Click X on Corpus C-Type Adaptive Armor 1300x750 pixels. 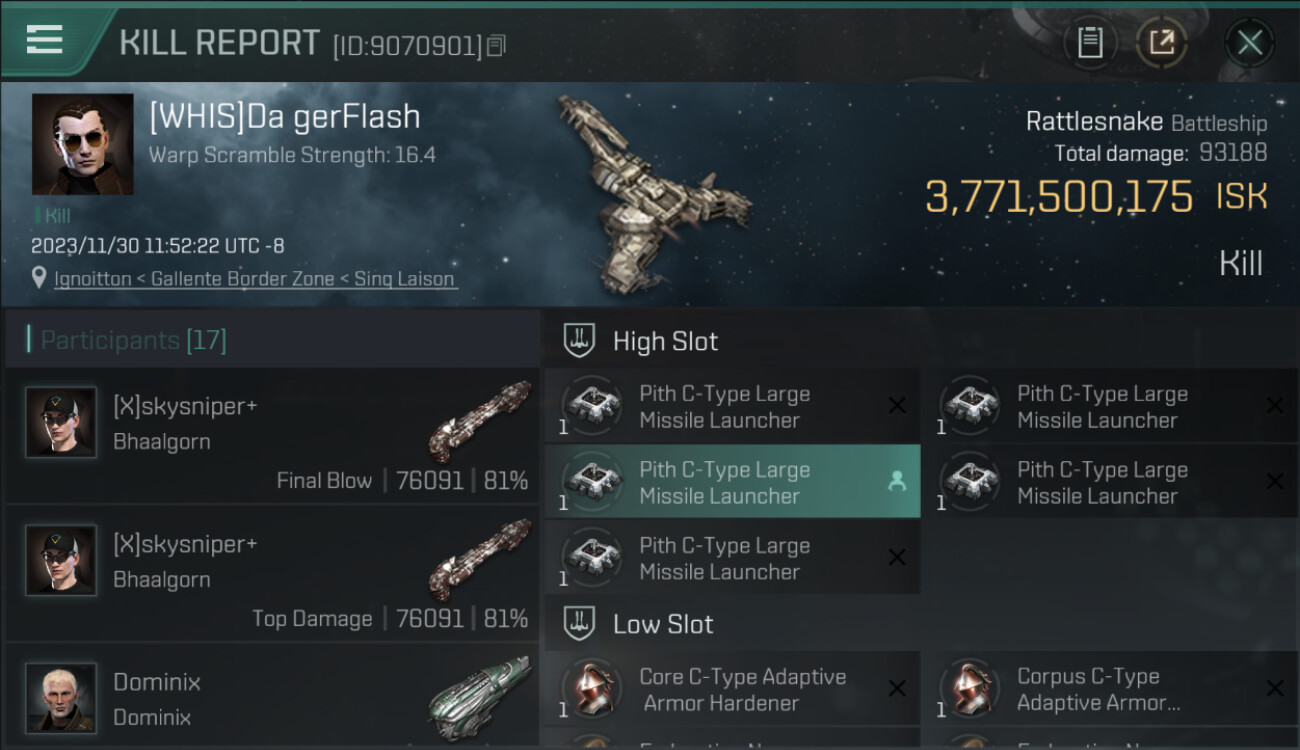click(x=1274, y=688)
